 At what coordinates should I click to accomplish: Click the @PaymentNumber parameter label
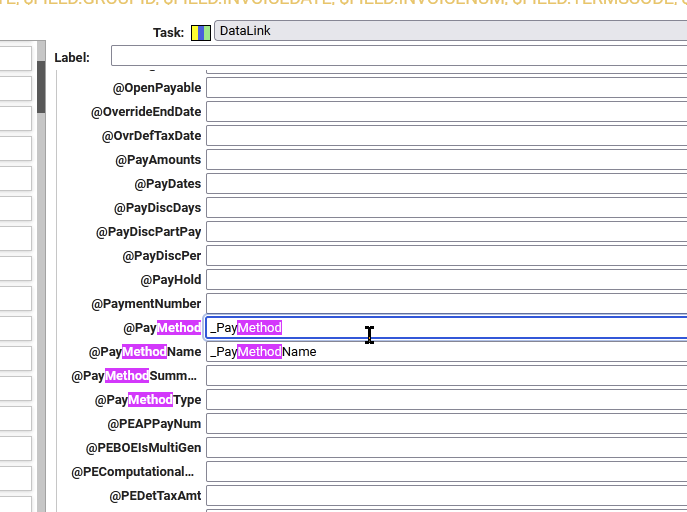coord(146,304)
